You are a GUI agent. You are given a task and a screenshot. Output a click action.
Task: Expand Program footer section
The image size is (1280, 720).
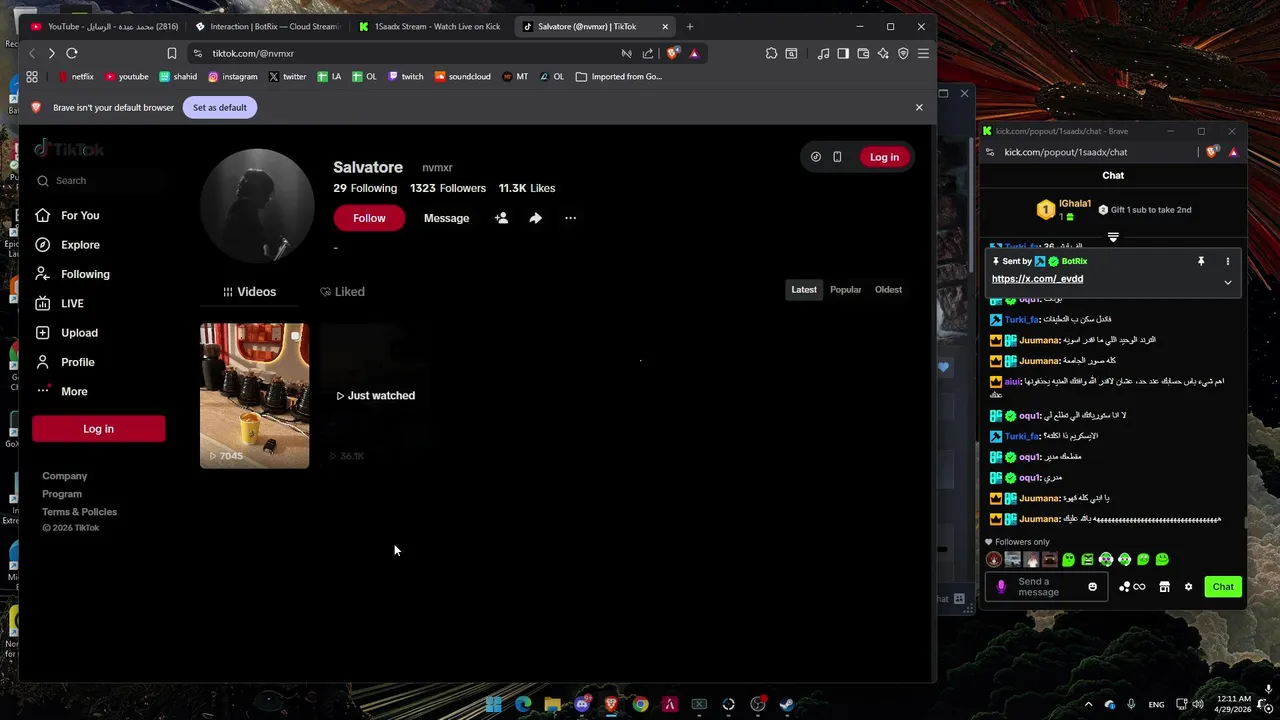pos(62,494)
